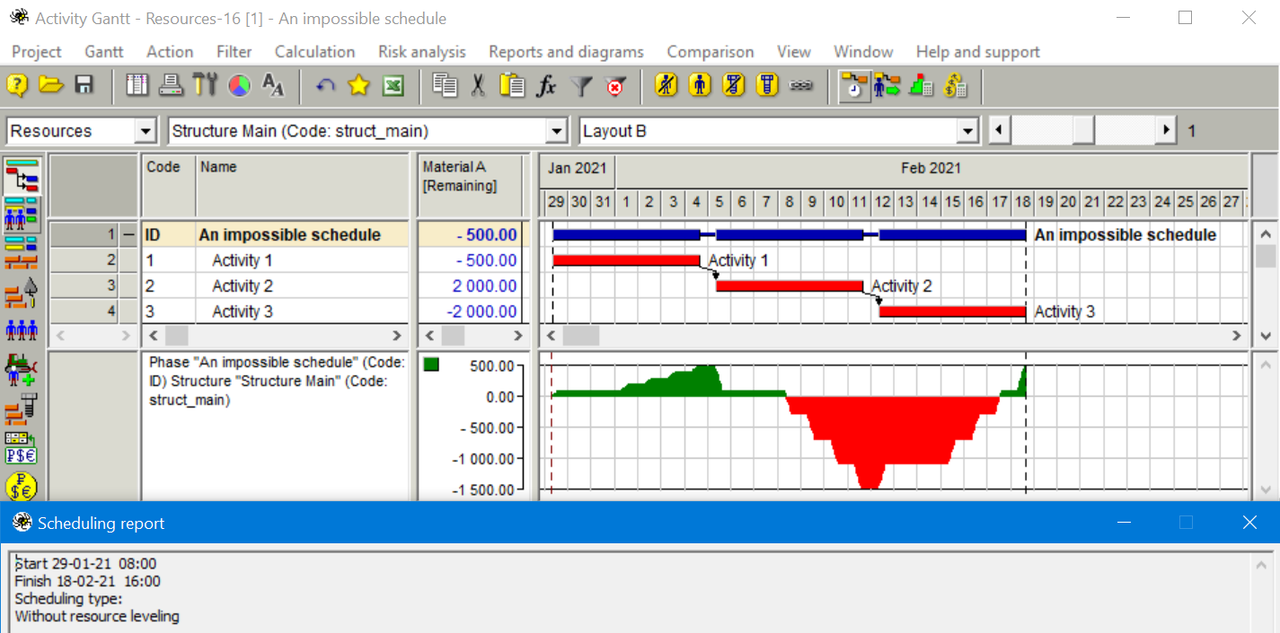Open the Gantt menu
The image size is (1280, 633).
[104, 52]
